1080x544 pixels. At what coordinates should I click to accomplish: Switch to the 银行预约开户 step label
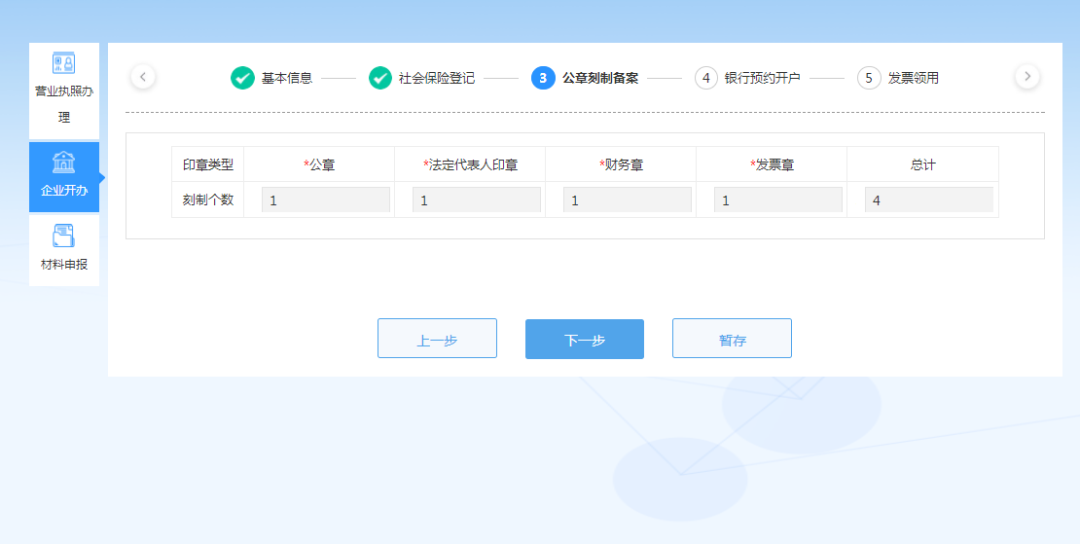[x=762, y=78]
